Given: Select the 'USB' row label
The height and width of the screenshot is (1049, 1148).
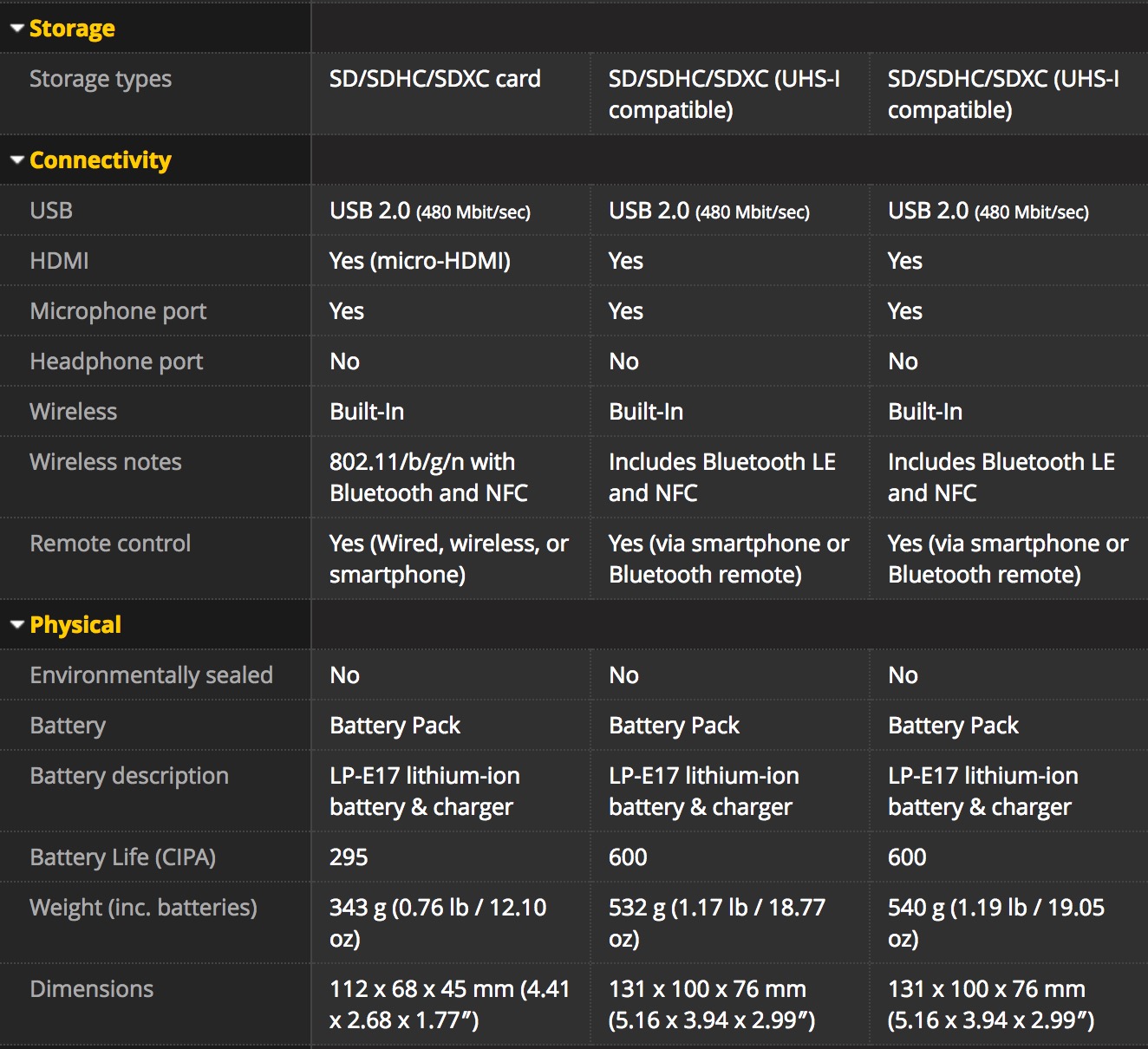Looking at the screenshot, I should (x=51, y=211).
